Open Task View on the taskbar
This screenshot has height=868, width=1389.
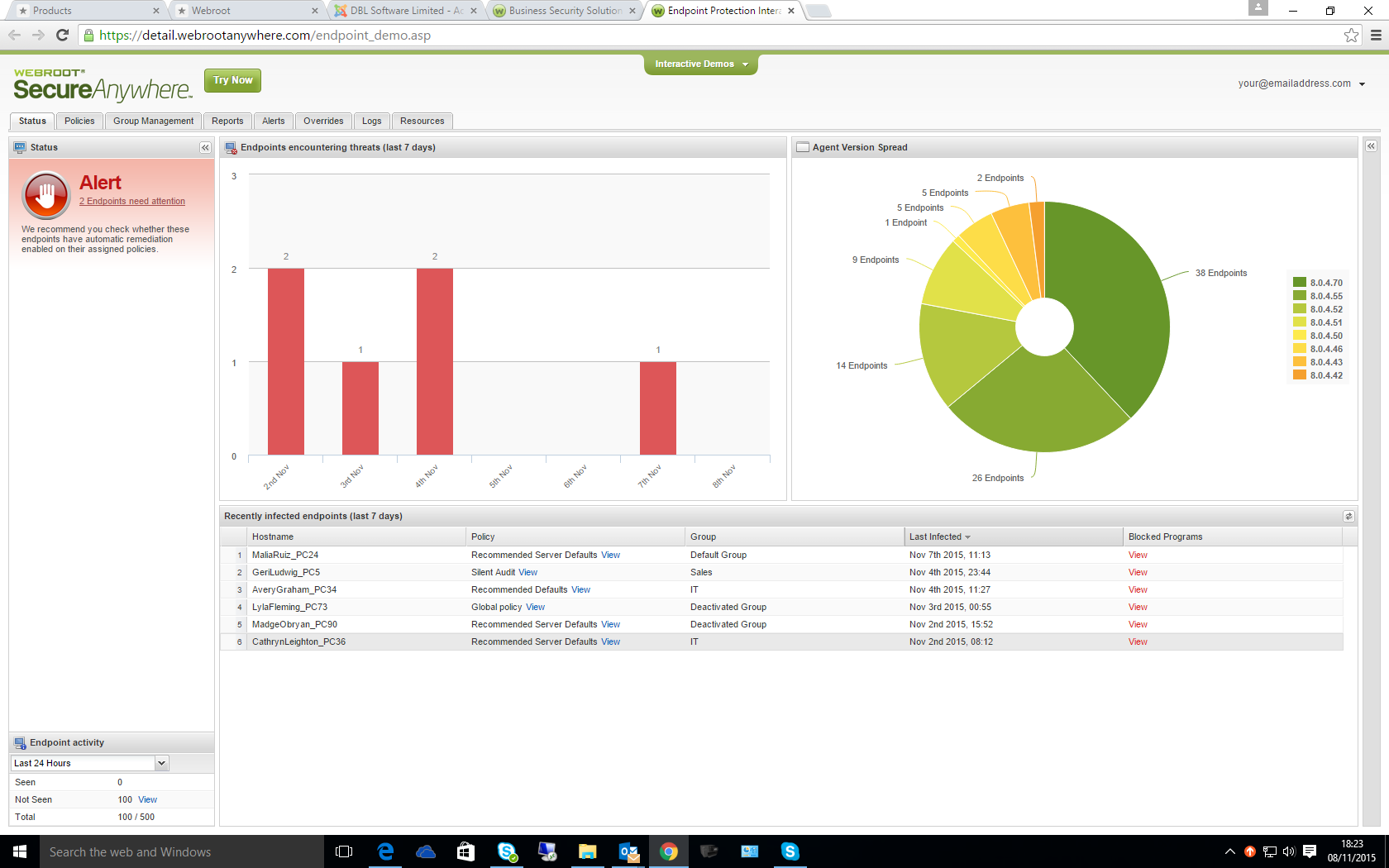pyautogui.click(x=344, y=851)
